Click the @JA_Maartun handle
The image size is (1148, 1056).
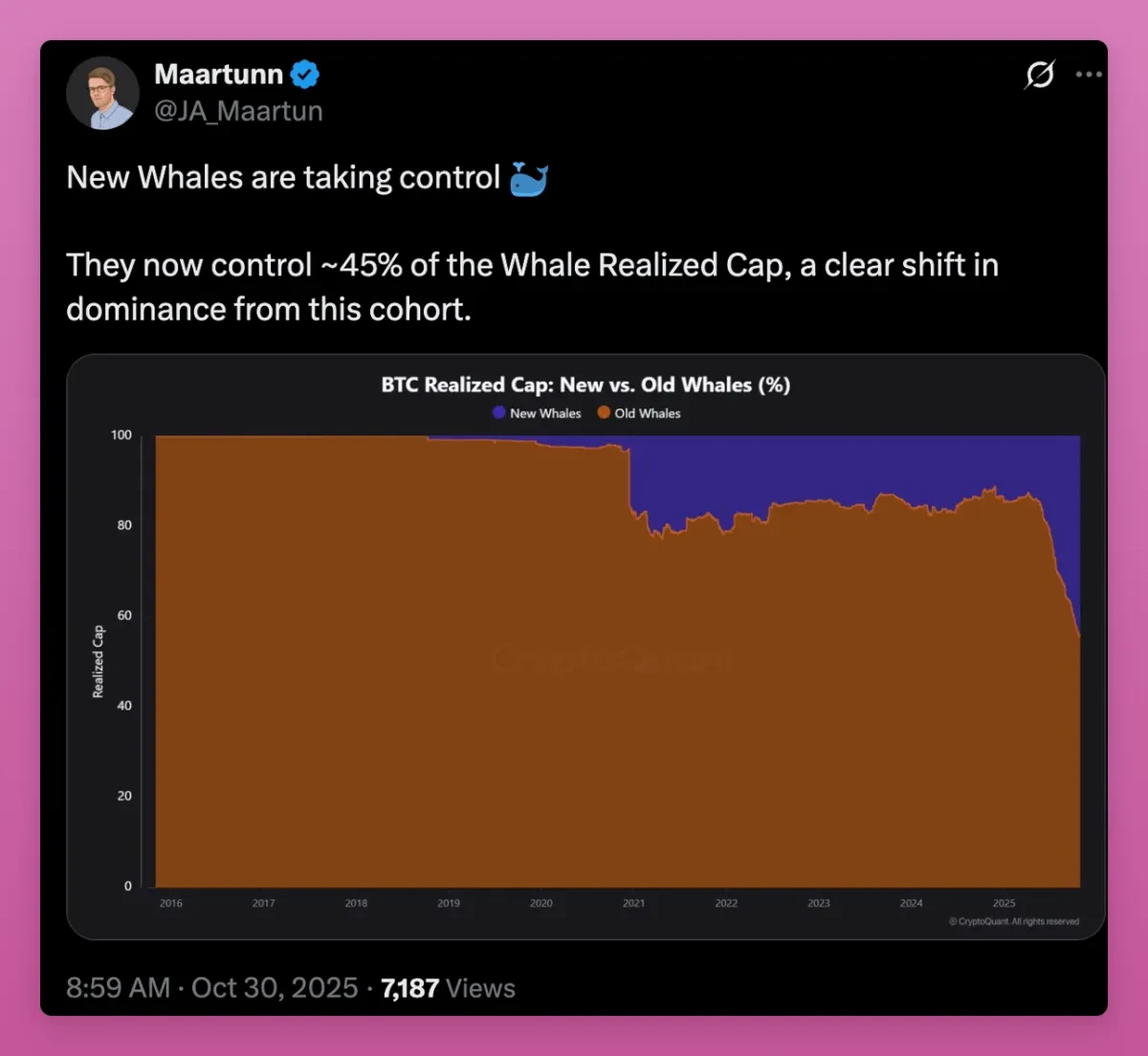point(238,111)
